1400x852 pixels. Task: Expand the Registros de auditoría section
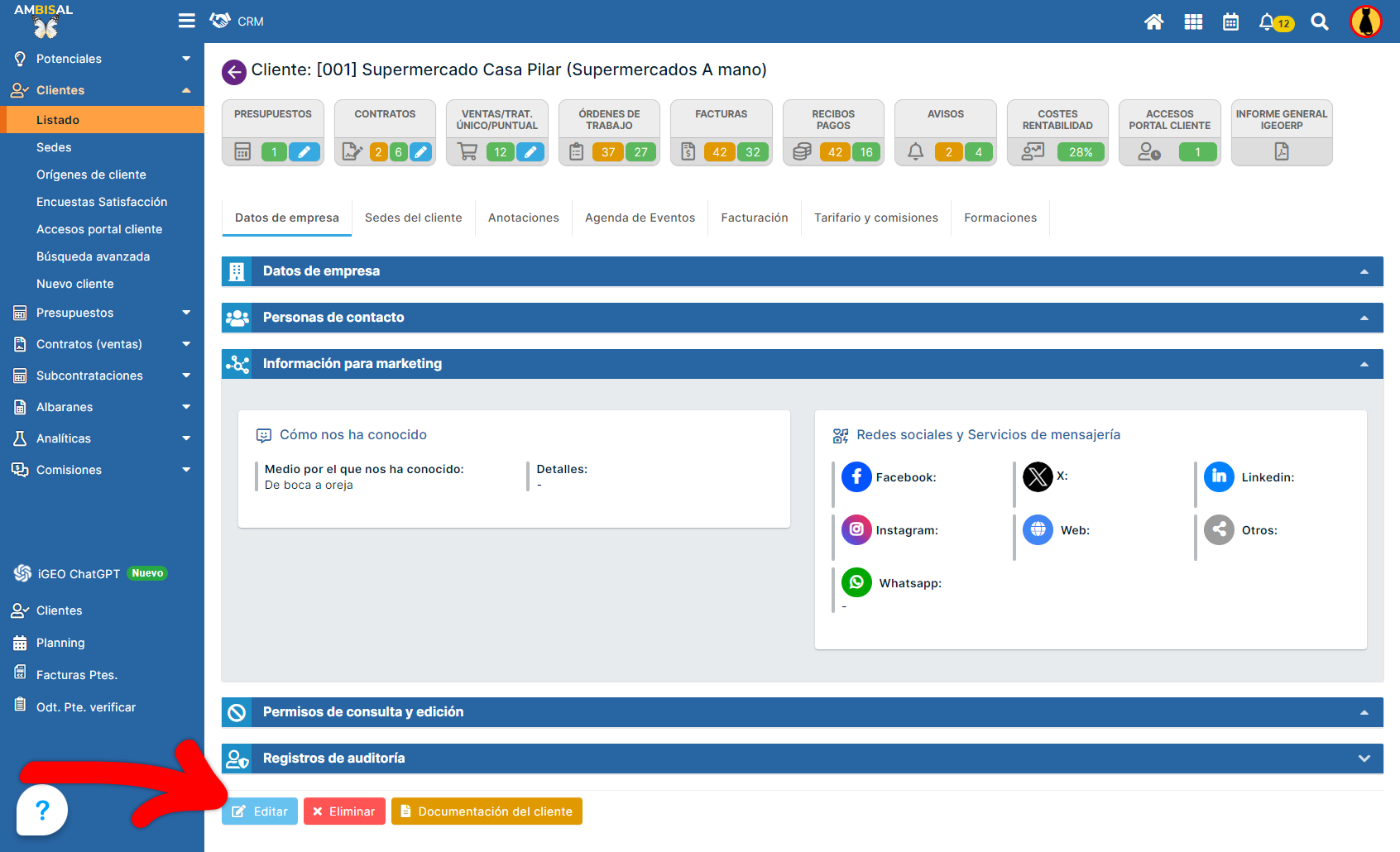click(1364, 759)
